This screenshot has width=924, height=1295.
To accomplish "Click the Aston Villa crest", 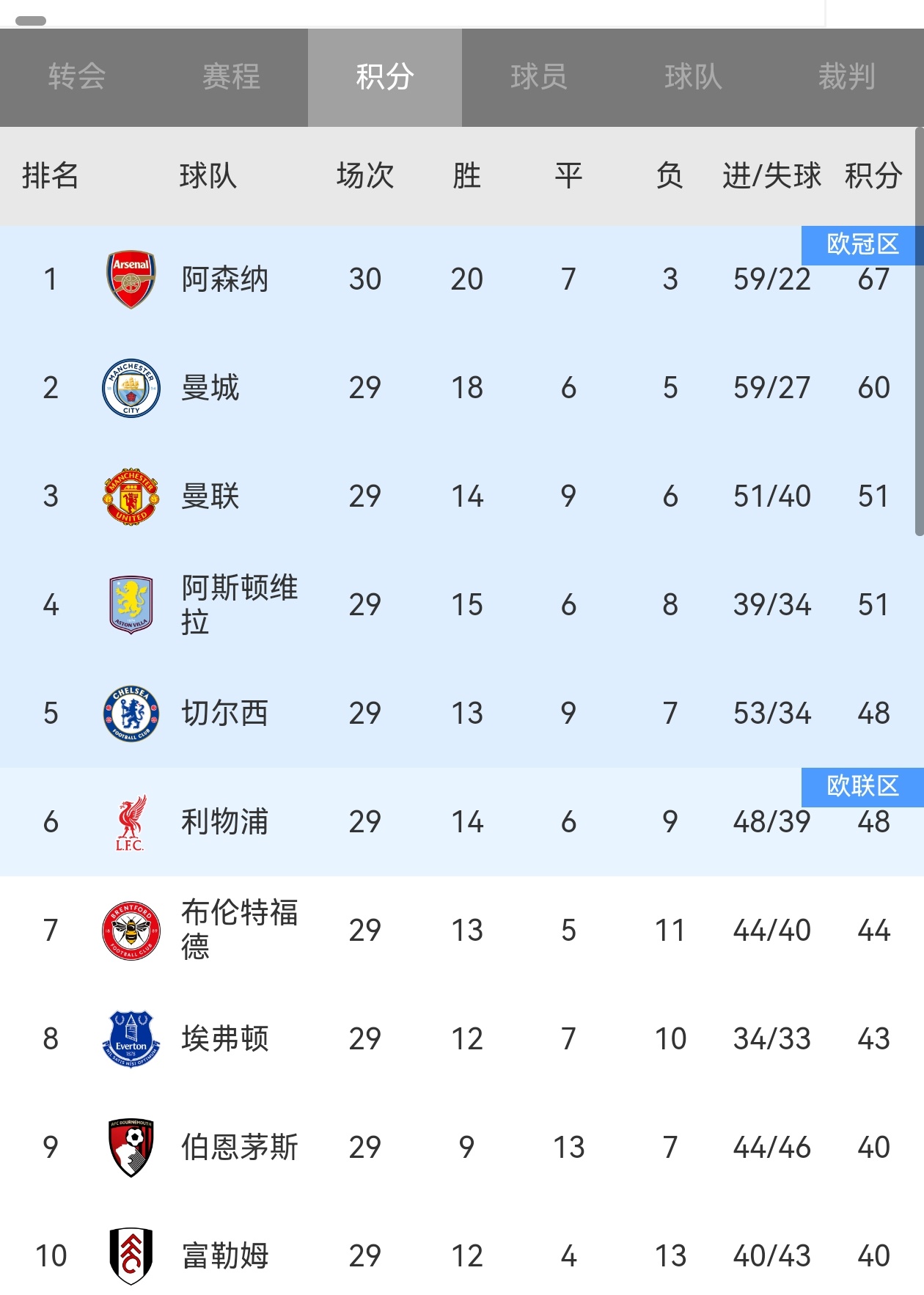I will (x=131, y=605).
